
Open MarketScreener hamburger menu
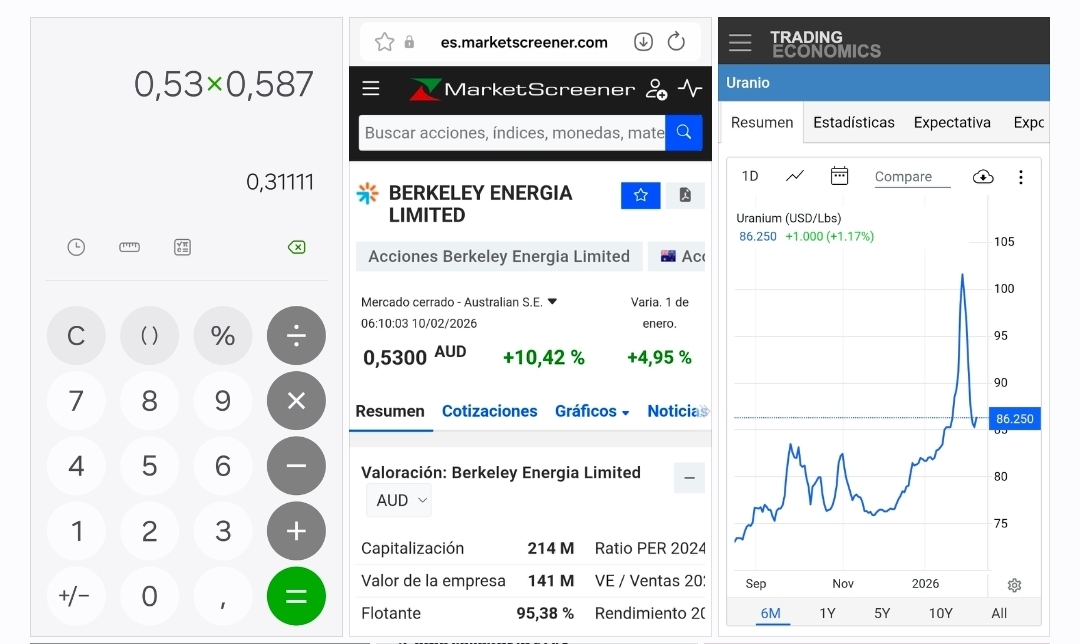pyautogui.click(x=371, y=88)
